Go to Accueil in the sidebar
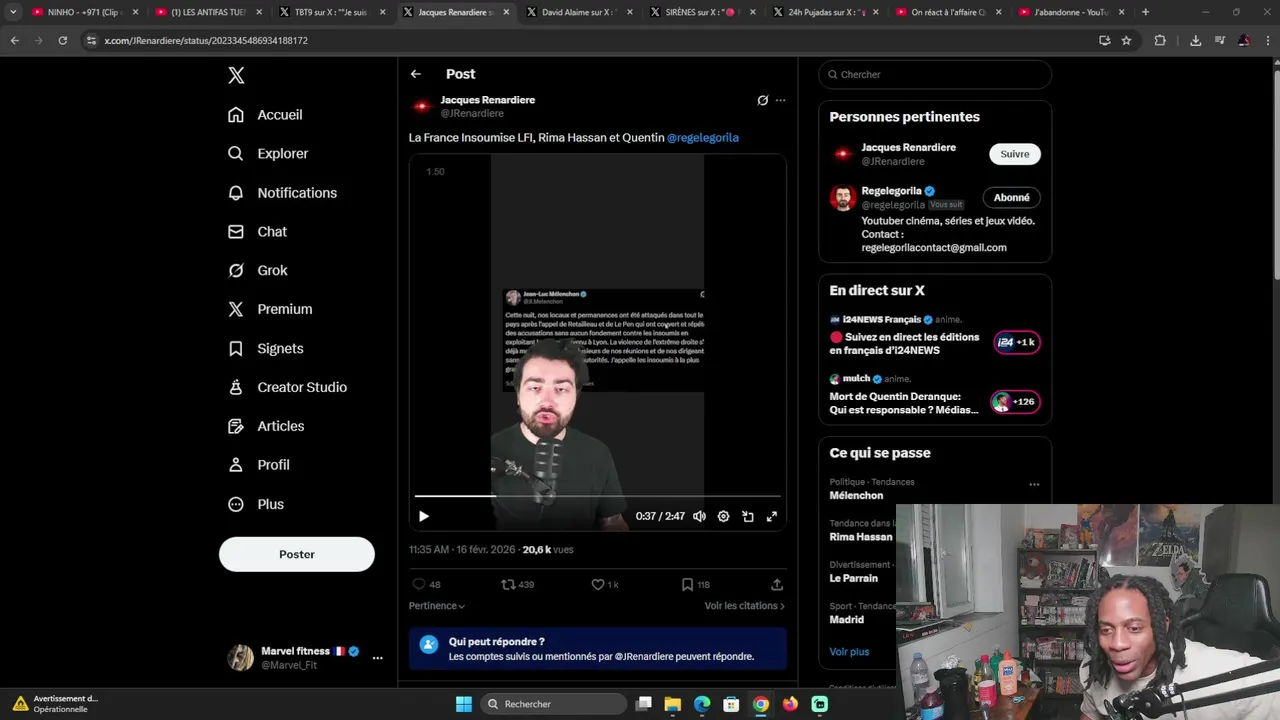 (265, 115)
